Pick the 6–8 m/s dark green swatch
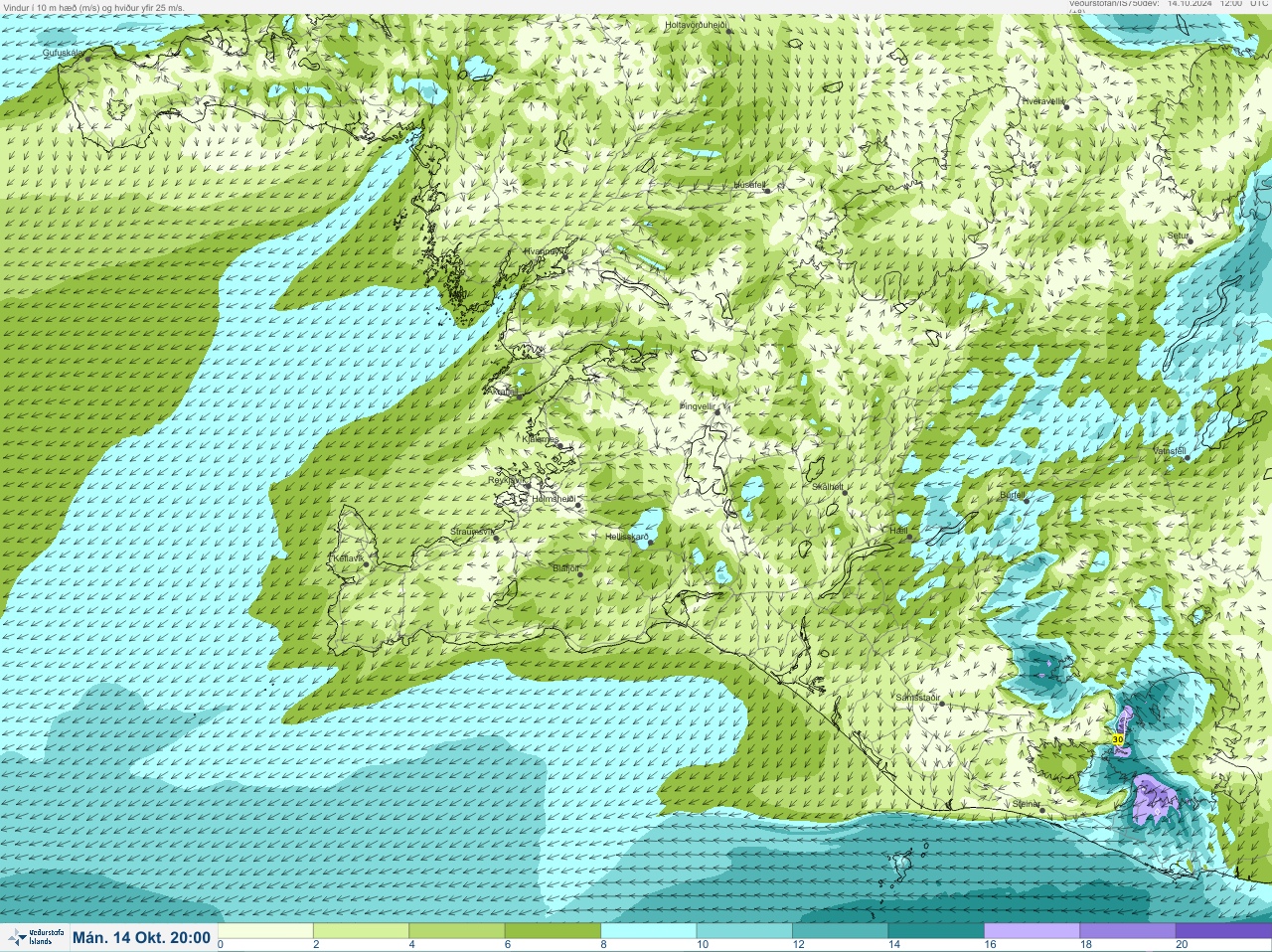The image size is (1272, 952). click(554, 931)
